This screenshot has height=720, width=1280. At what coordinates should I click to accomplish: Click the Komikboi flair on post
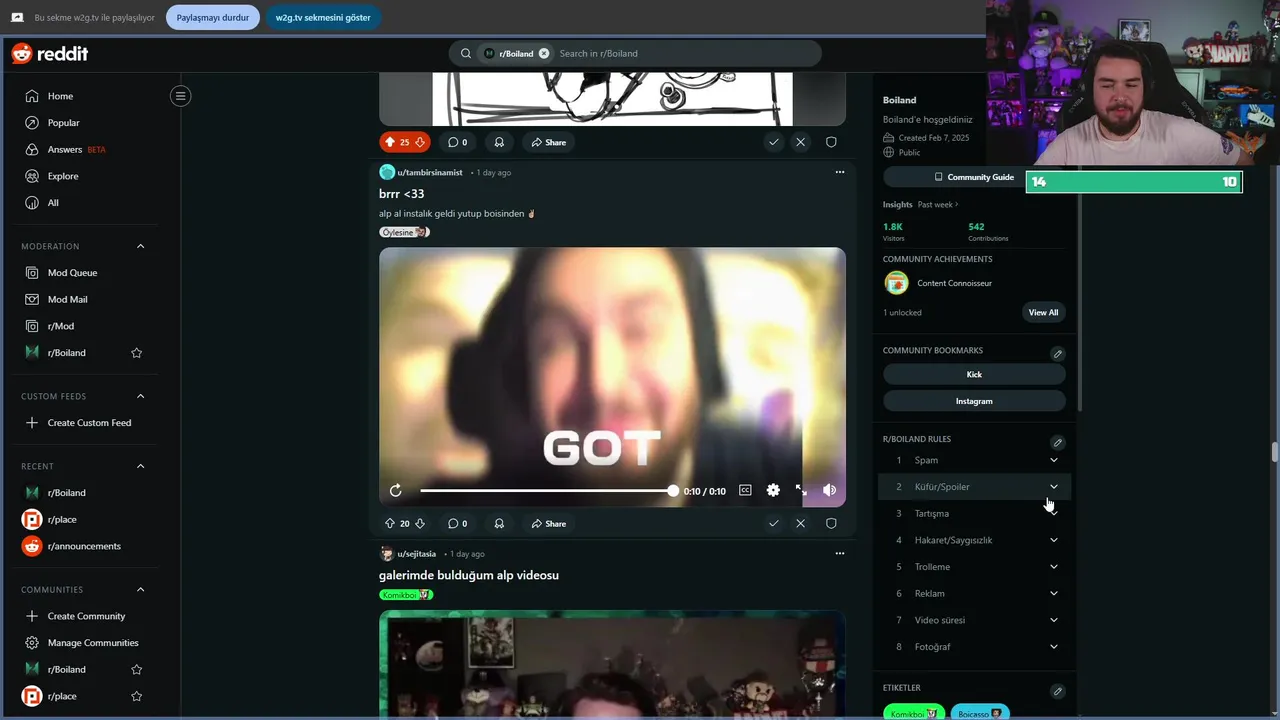[x=406, y=594]
